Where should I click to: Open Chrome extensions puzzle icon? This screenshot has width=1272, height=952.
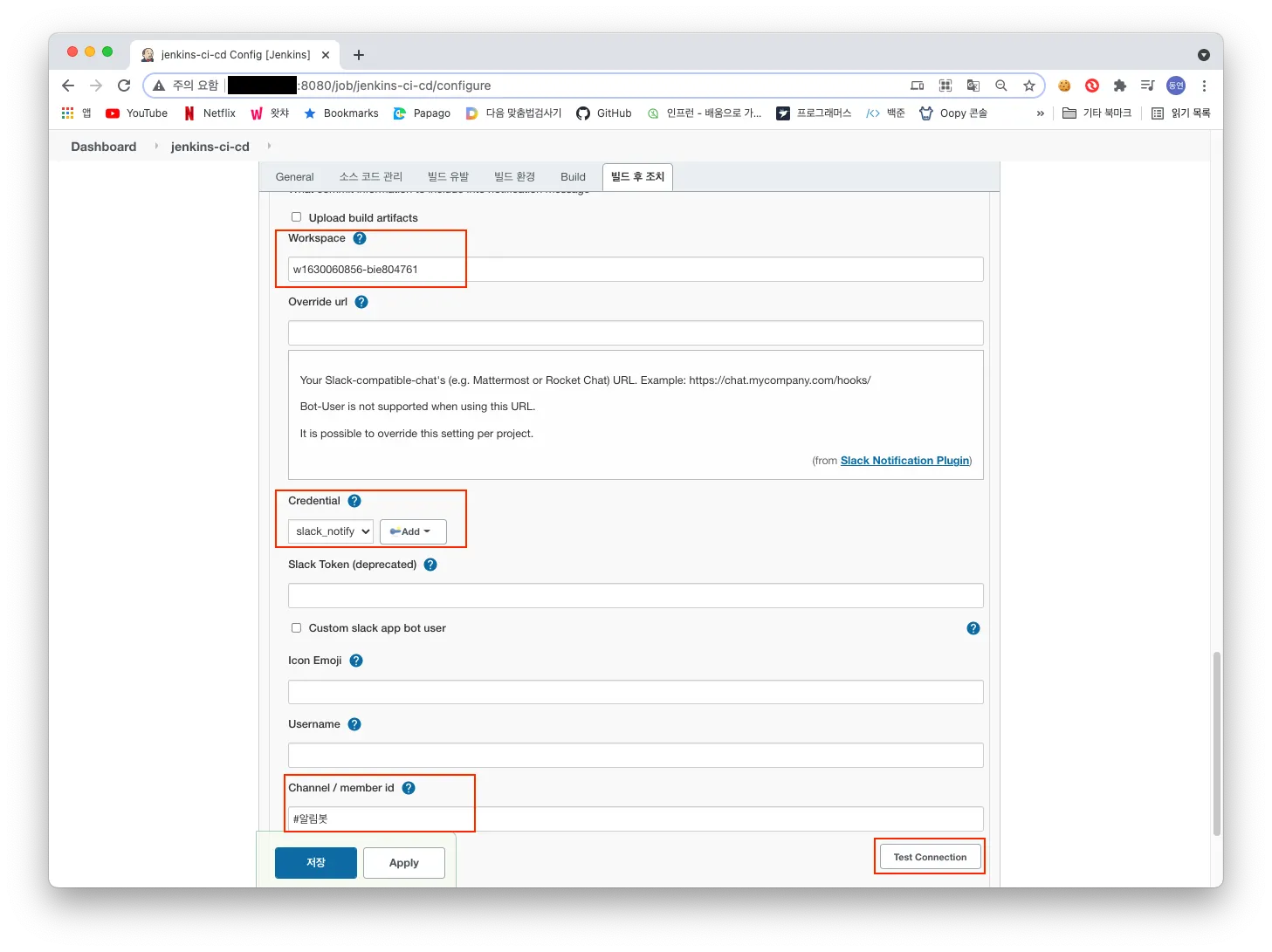point(1120,86)
